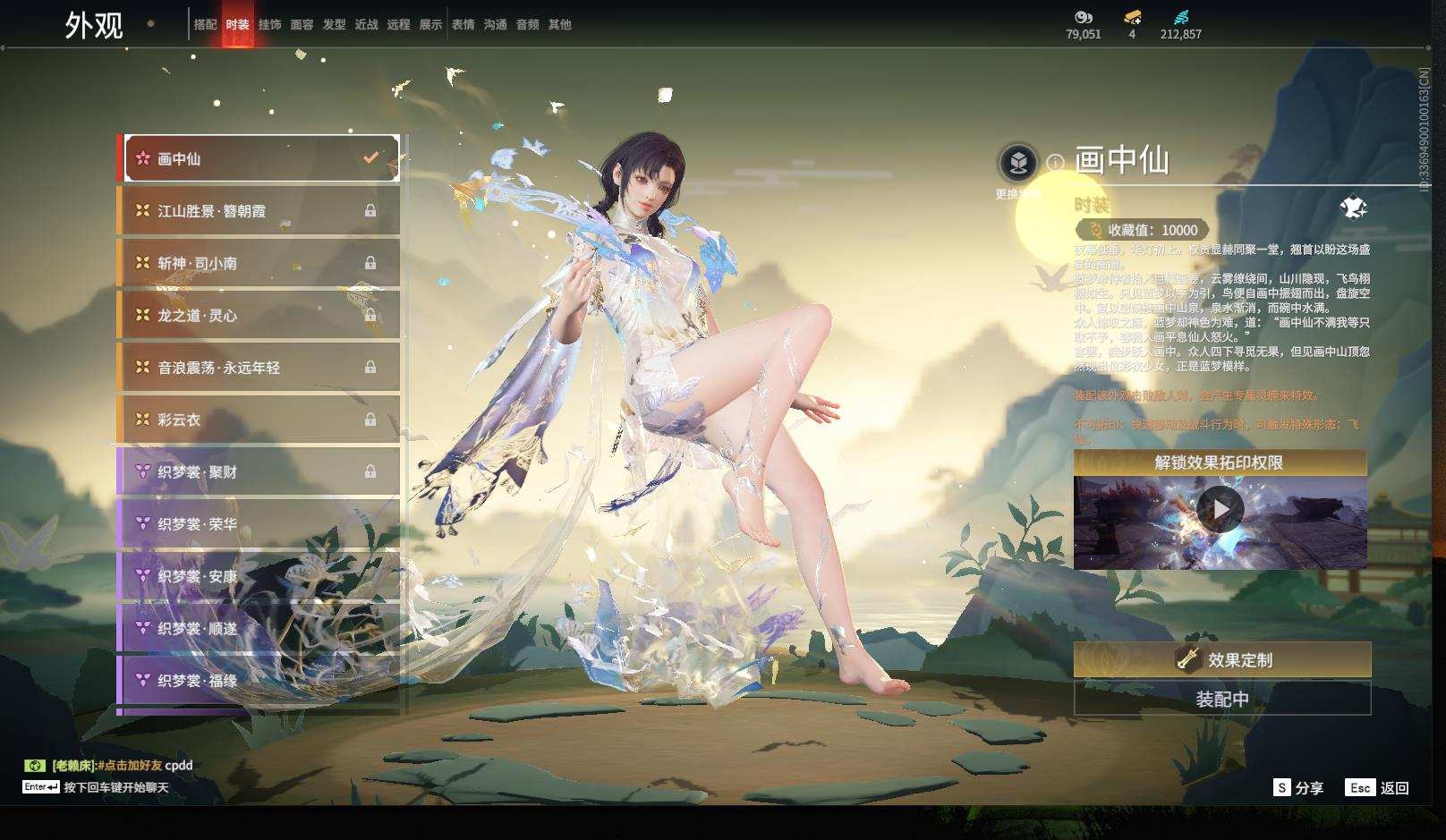Image resolution: width=1446 pixels, height=840 pixels.
Task: Open the 搭配 tab
Action: tap(205, 25)
